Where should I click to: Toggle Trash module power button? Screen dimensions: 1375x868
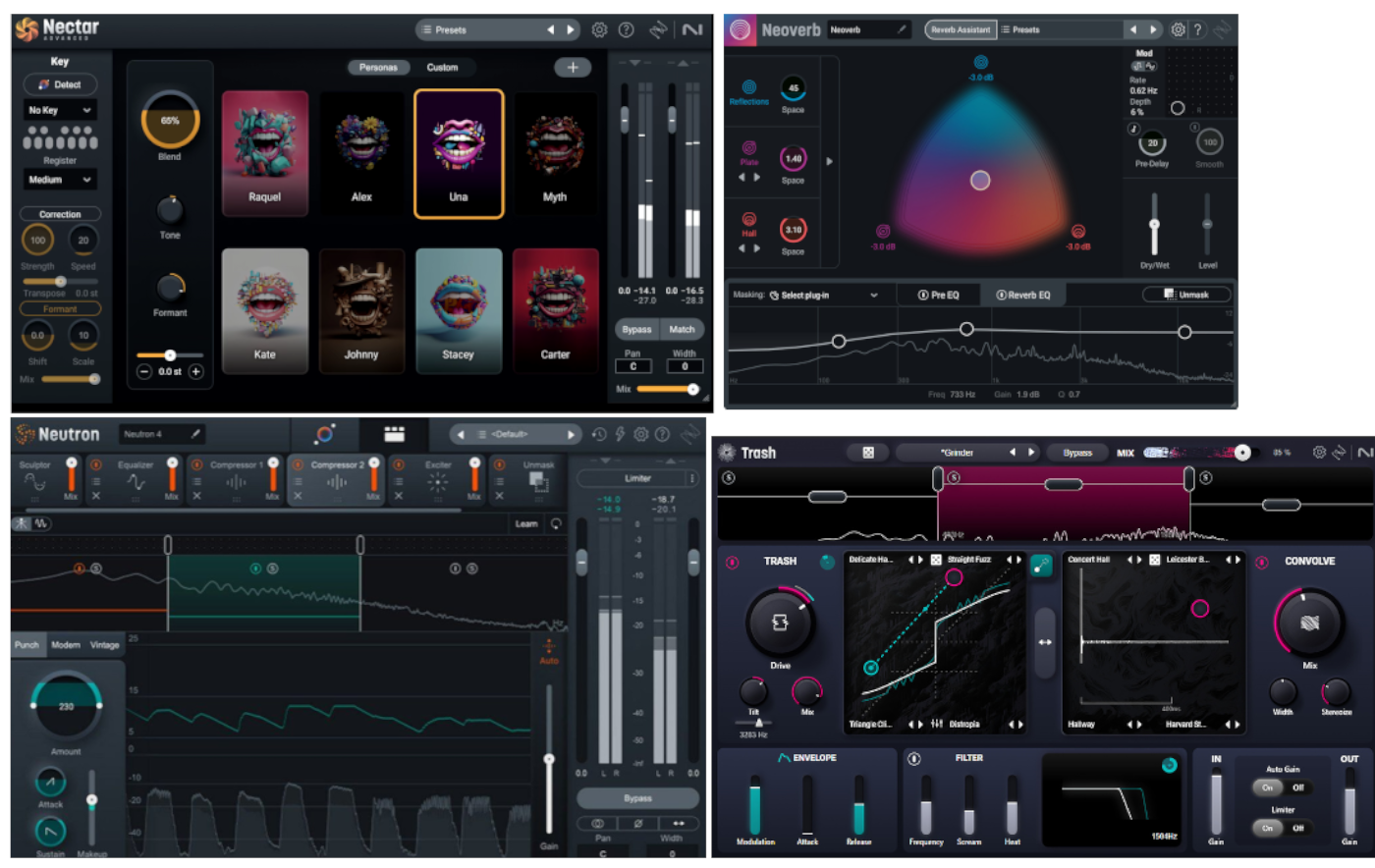[x=732, y=562]
